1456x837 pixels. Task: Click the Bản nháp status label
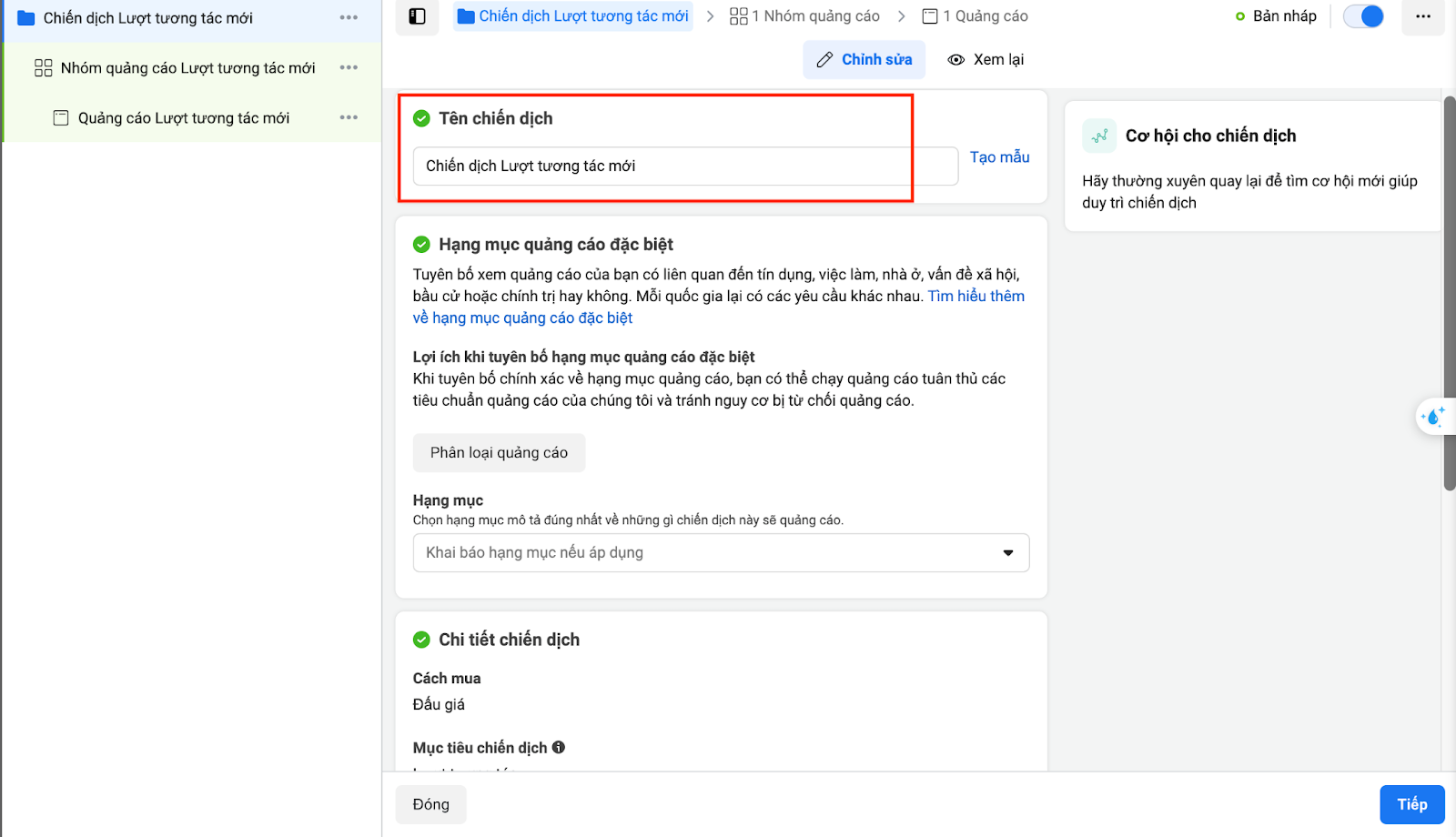pyautogui.click(x=1284, y=16)
